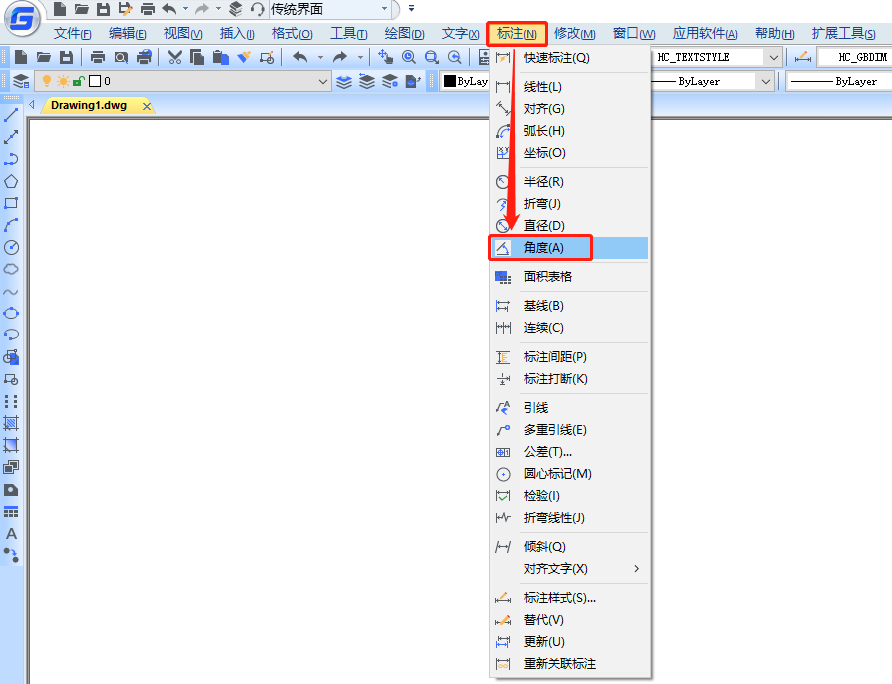Choose 圆心标记(M) entry
Screen dimensions: 892x684
pyautogui.click(x=570, y=474)
